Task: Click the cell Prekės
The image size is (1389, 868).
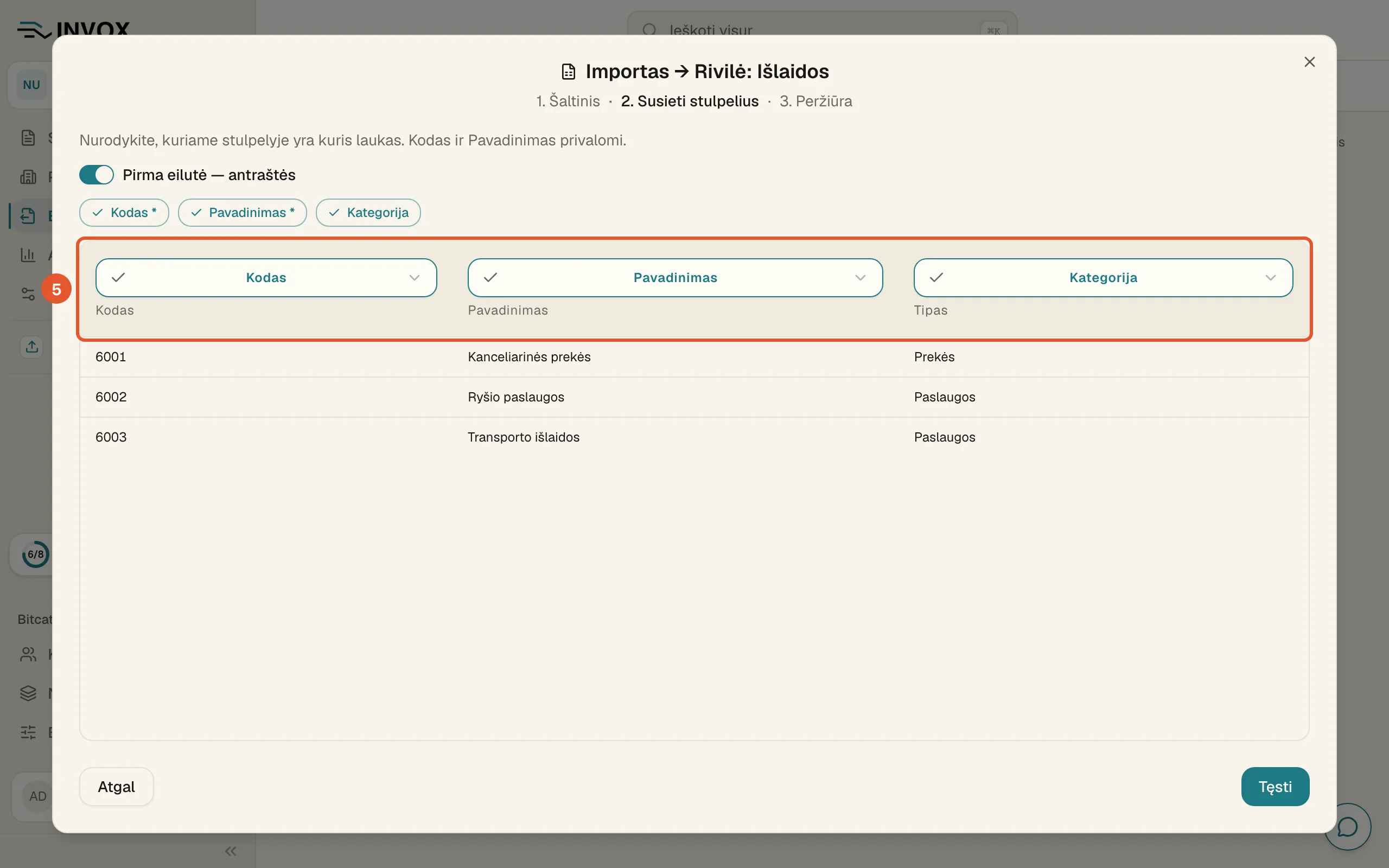Action: pos(934,357)
